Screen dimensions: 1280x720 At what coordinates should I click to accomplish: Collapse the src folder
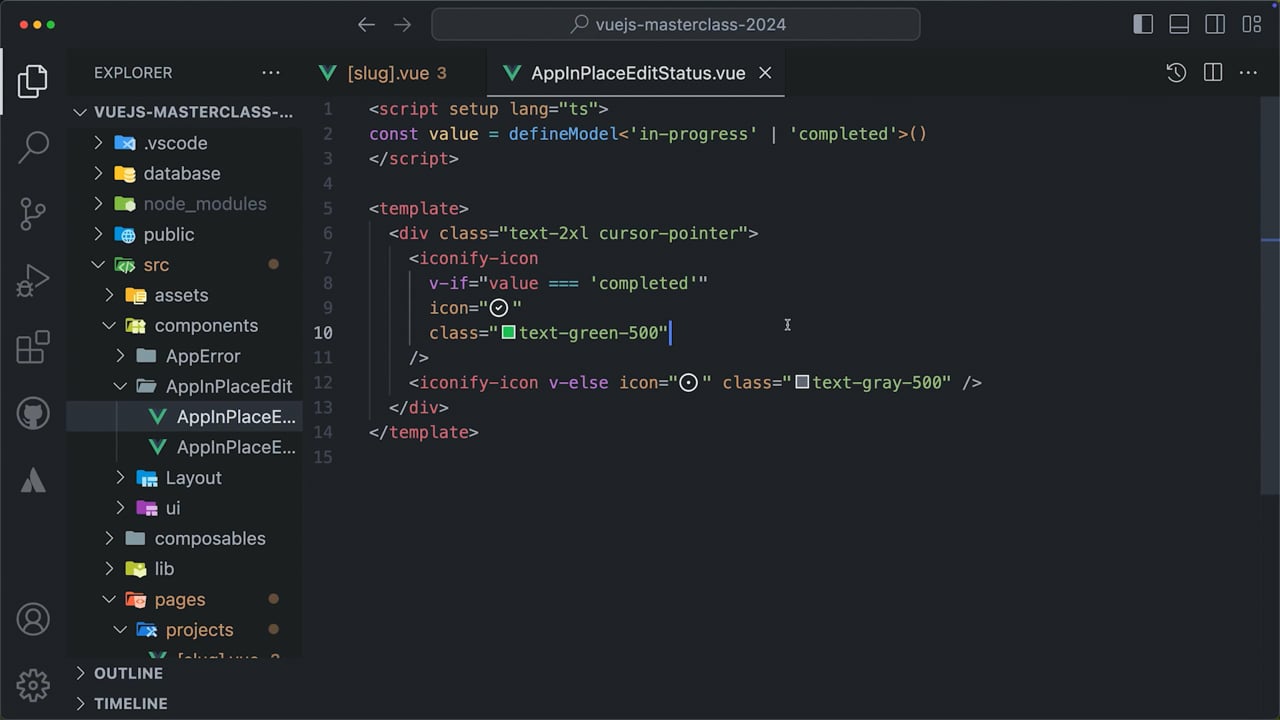[x=185, y=265]
